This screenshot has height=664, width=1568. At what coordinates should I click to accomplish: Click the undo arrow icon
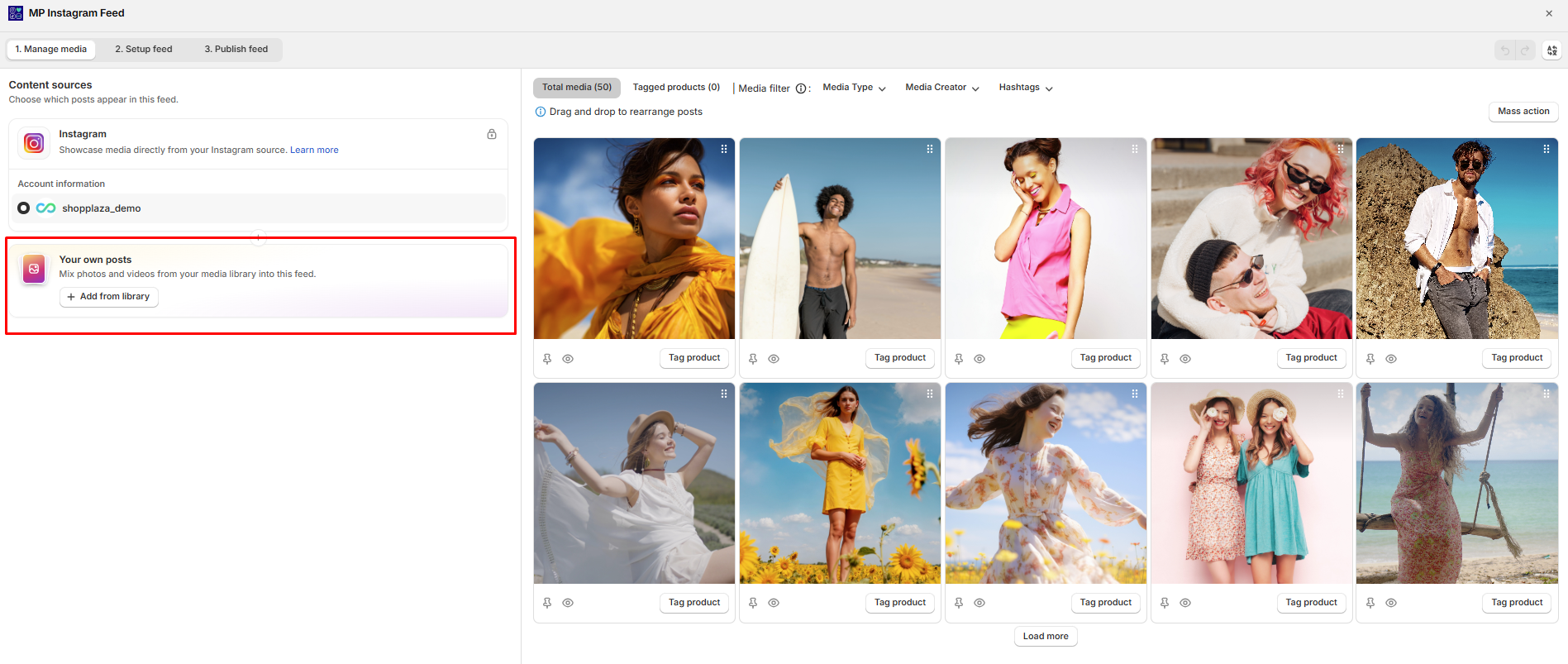coord(1505,50)
